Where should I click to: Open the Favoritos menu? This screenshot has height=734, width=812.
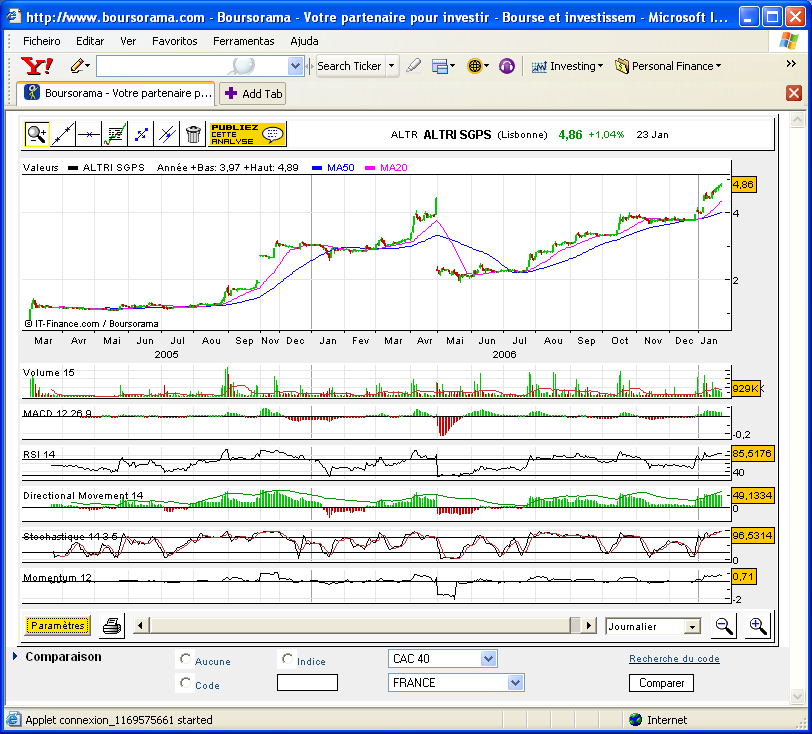point(175,41)
